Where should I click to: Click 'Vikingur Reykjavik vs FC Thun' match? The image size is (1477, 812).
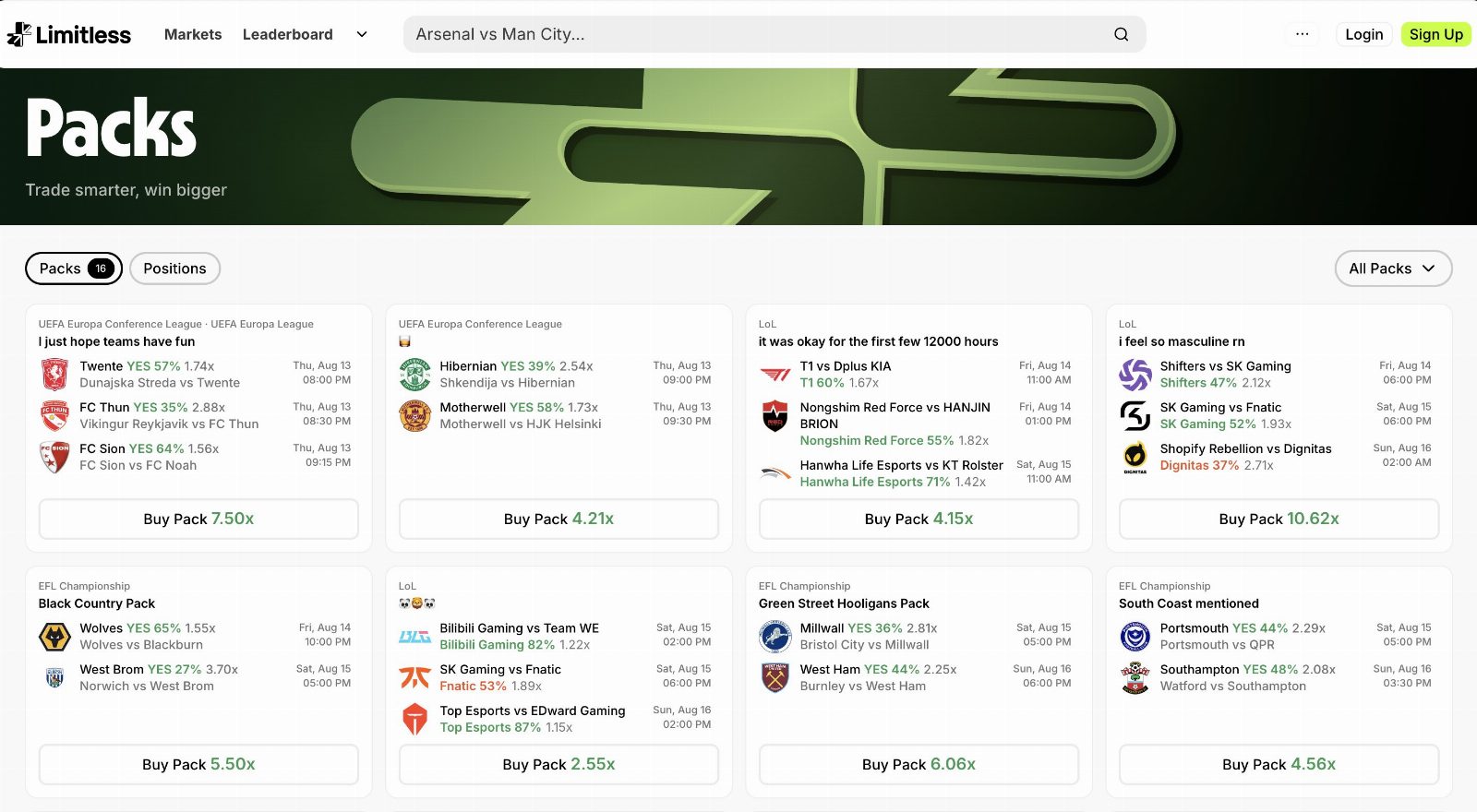169,424
